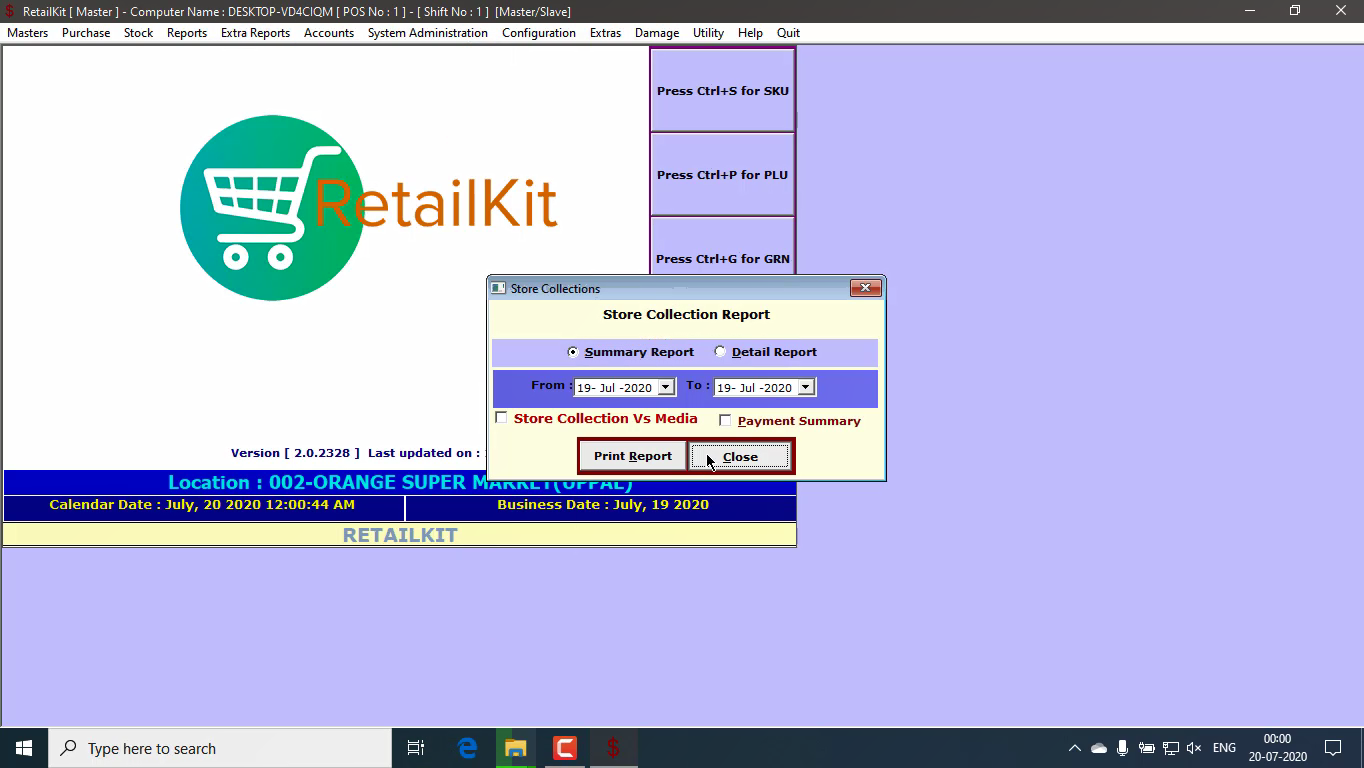1364x768 pixels.
Task: Open the Configuration menu
Action: pos(539,33)
